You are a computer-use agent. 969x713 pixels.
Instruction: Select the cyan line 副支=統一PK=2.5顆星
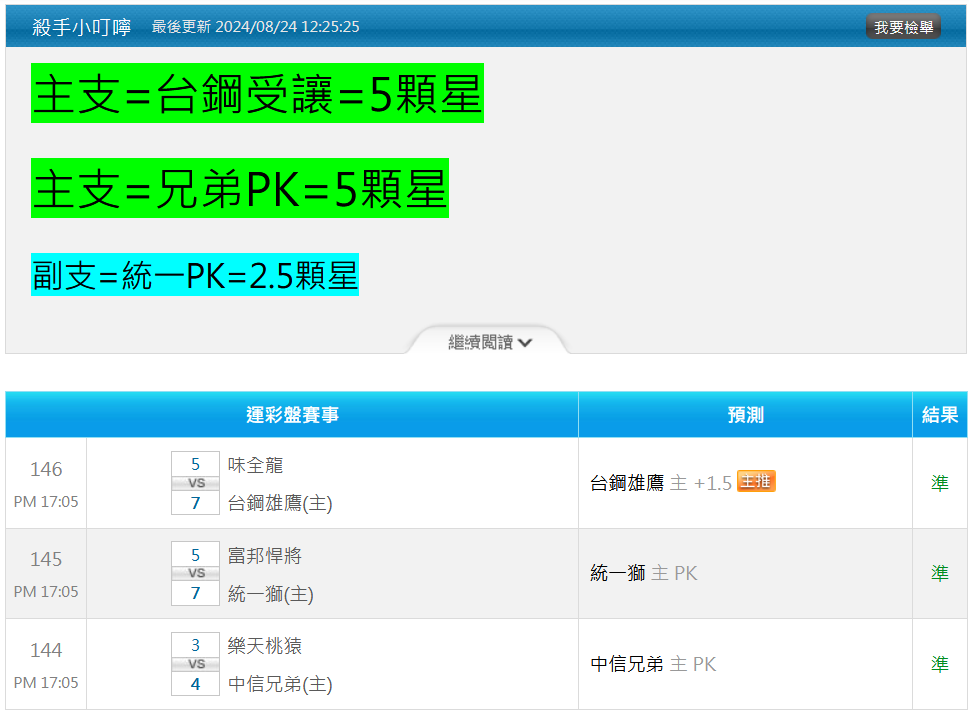pyautogui.click(x=195, y=274)
